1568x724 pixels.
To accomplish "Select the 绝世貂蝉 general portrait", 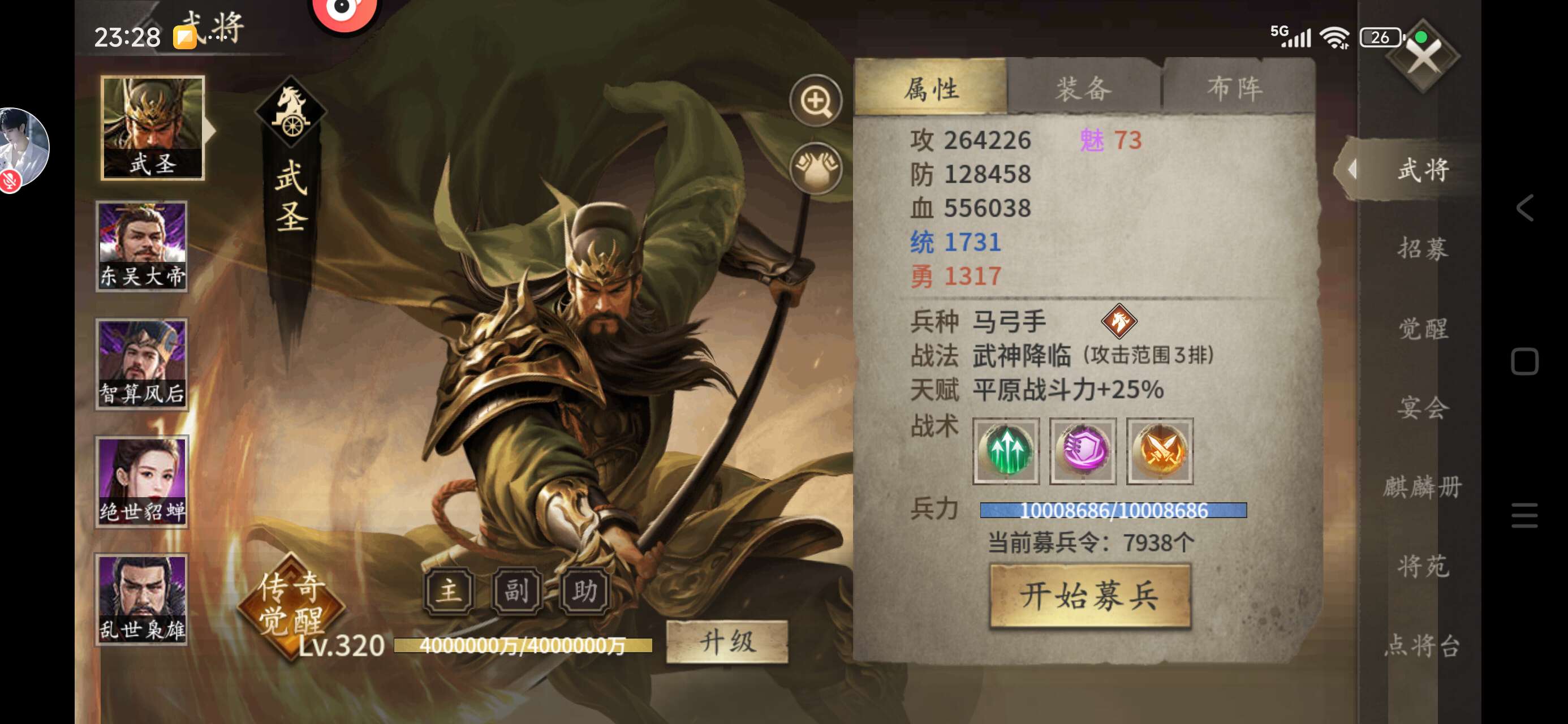I will (x=142, y=482).
